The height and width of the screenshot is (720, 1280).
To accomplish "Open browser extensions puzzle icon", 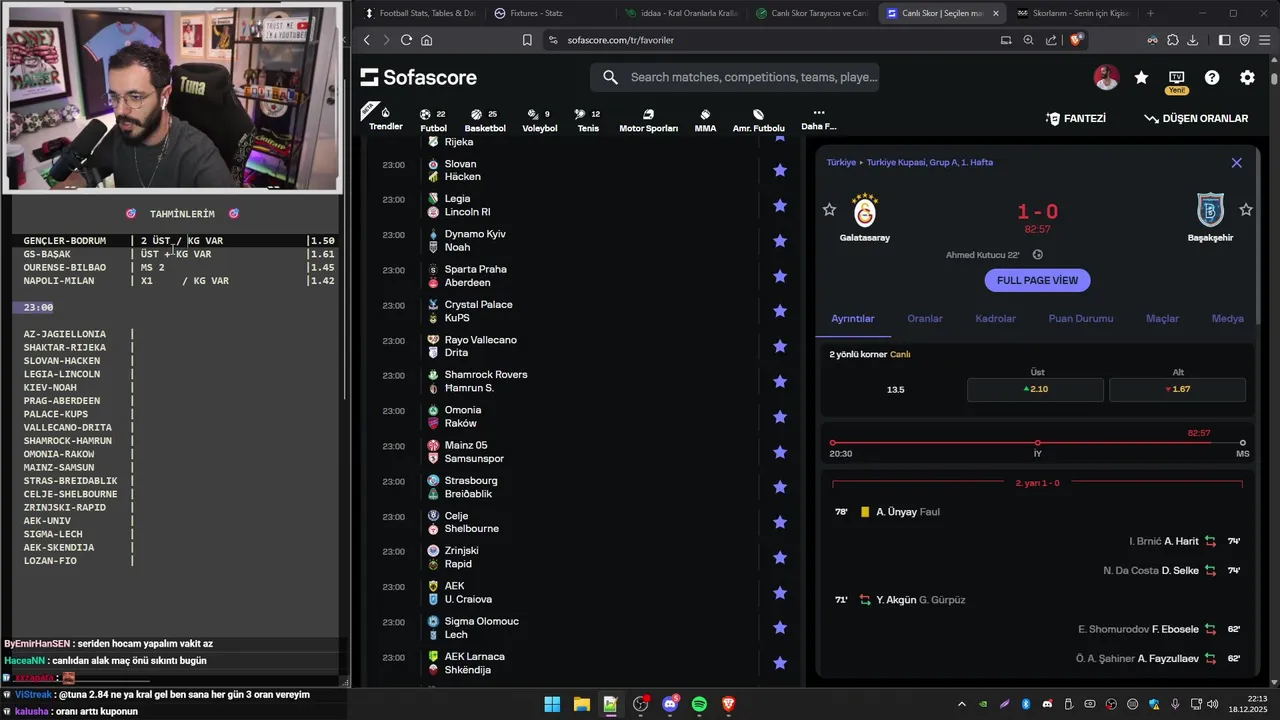I will coord(1172,40).
